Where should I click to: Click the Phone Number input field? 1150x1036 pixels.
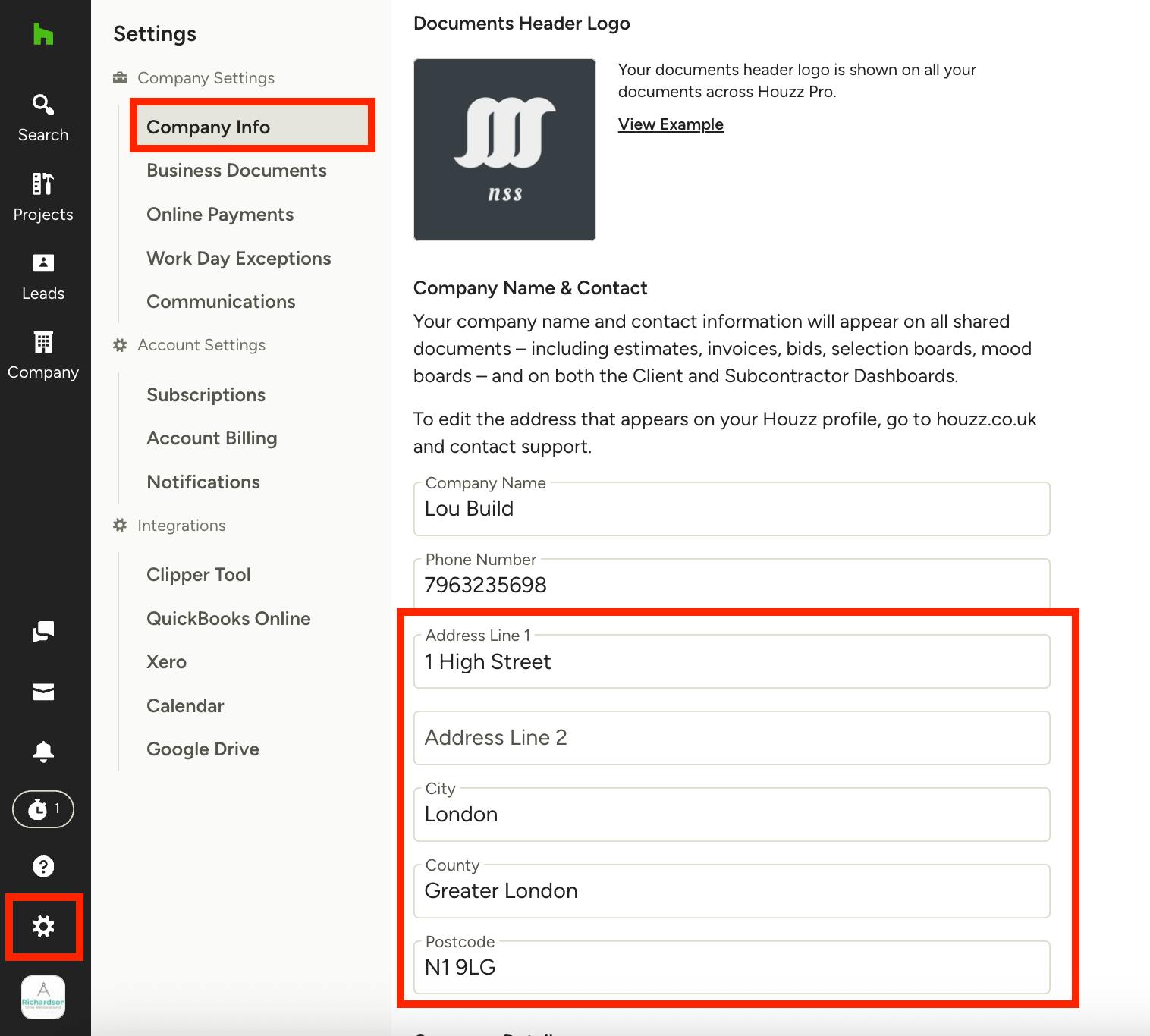click(x=732, y=584)
